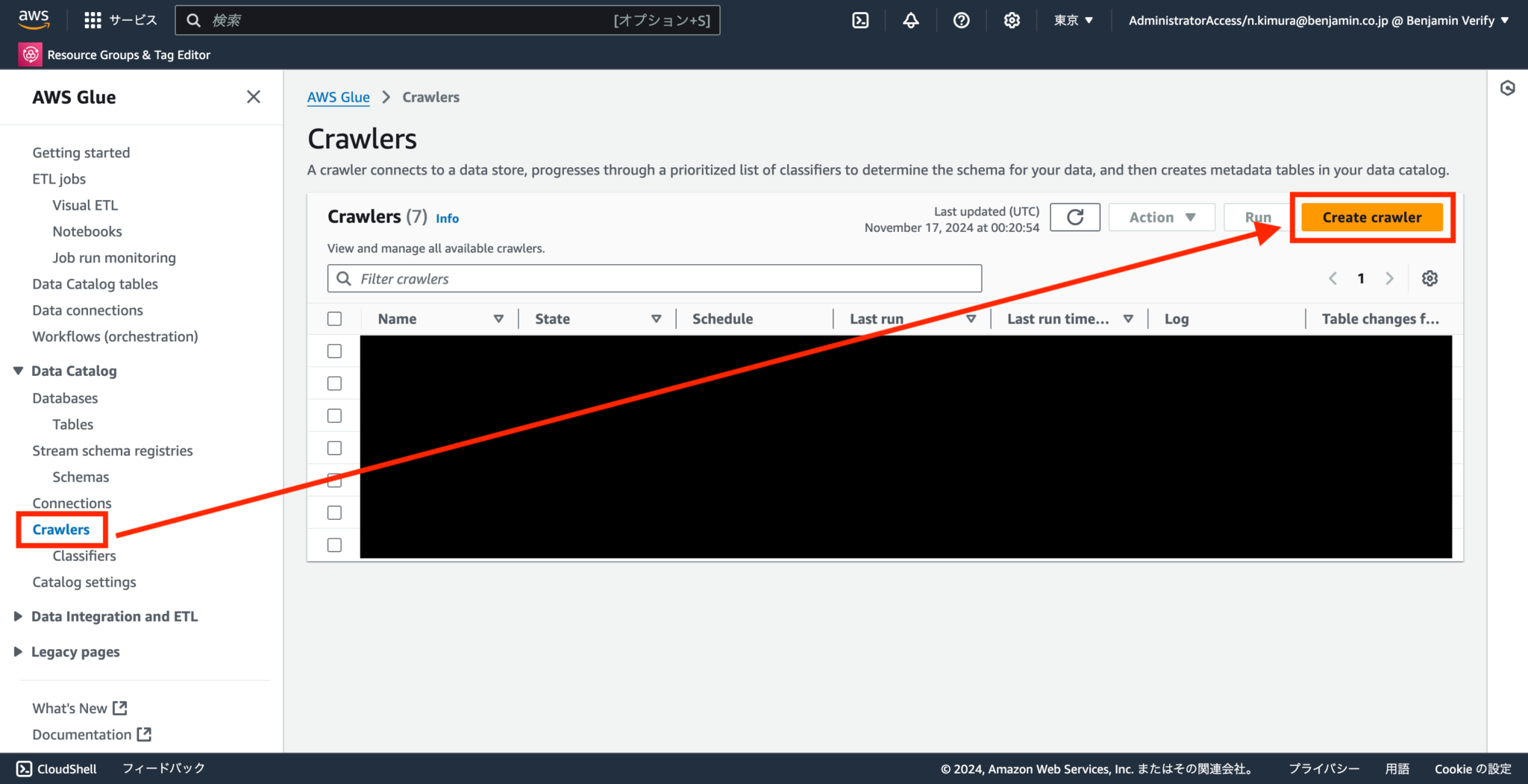Check the first crawler row
1528x784 pixels.
334,350
